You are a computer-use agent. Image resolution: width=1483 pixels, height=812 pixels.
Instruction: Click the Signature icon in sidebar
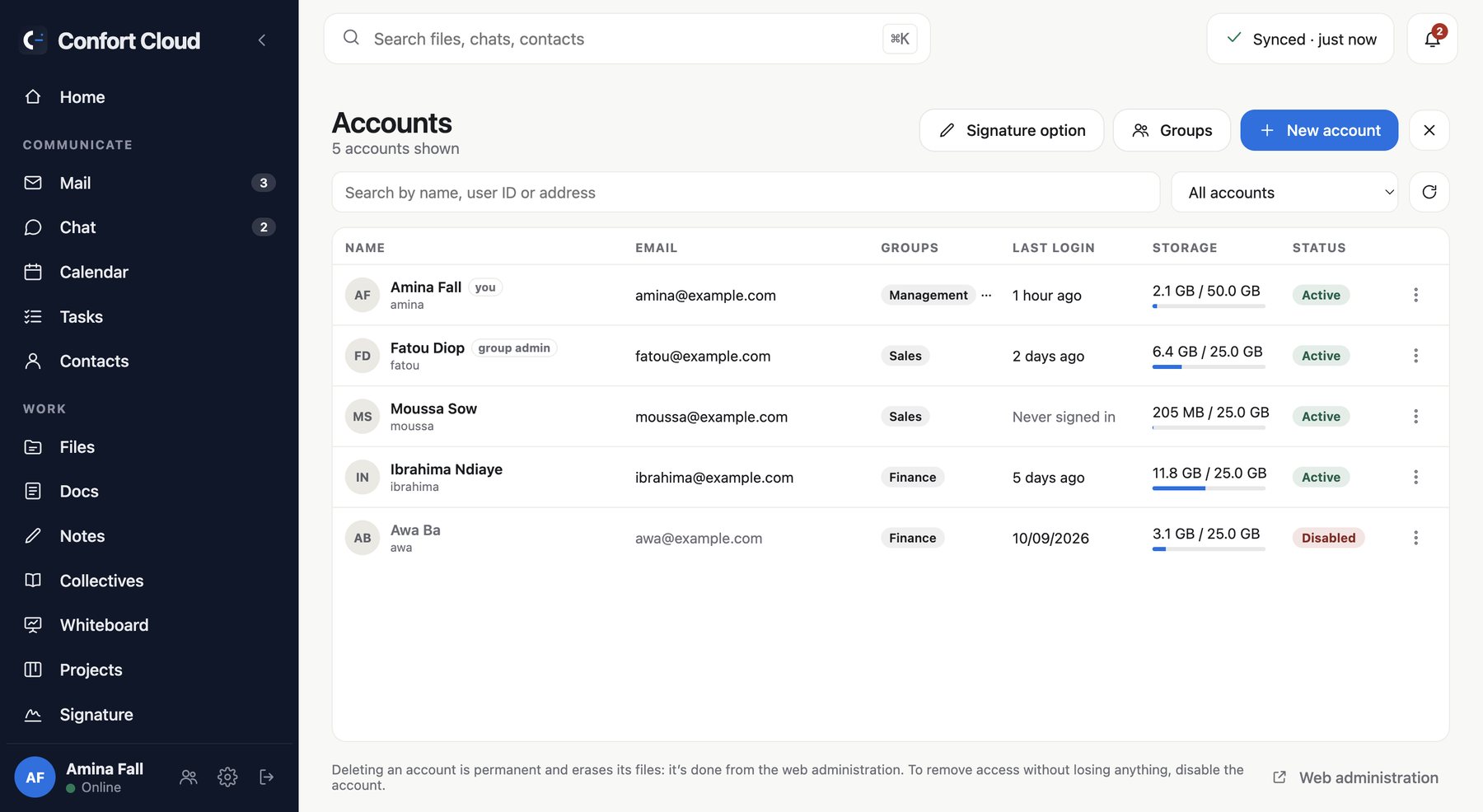pyautogui.click(x=33, y=715)
